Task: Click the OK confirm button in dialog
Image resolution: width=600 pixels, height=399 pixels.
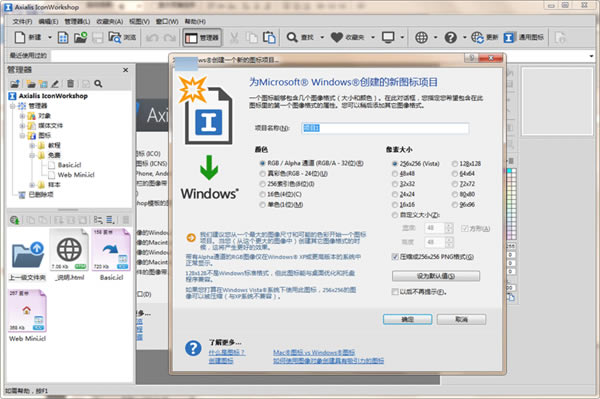Action: pyautogui.click(x=408, y=319)
